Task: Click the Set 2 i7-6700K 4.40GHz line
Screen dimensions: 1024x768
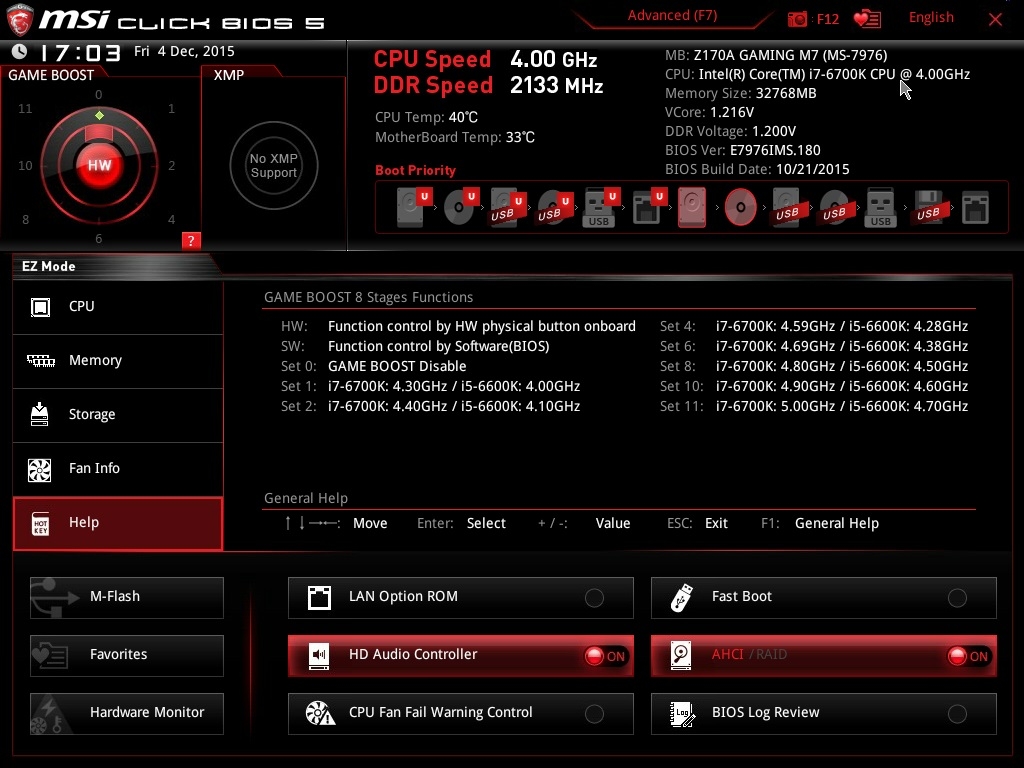Action: (x=430, y=406)
